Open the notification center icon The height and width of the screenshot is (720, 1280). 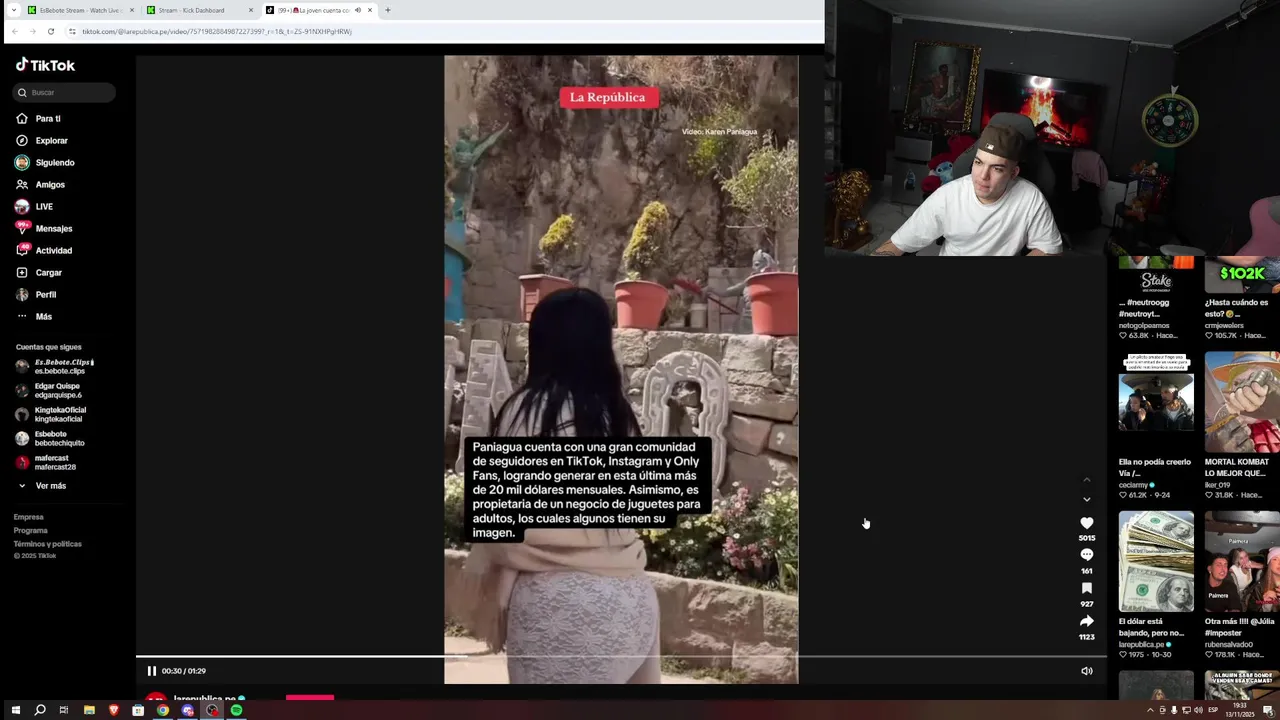pyautogui.click(x=1268, y=710)
